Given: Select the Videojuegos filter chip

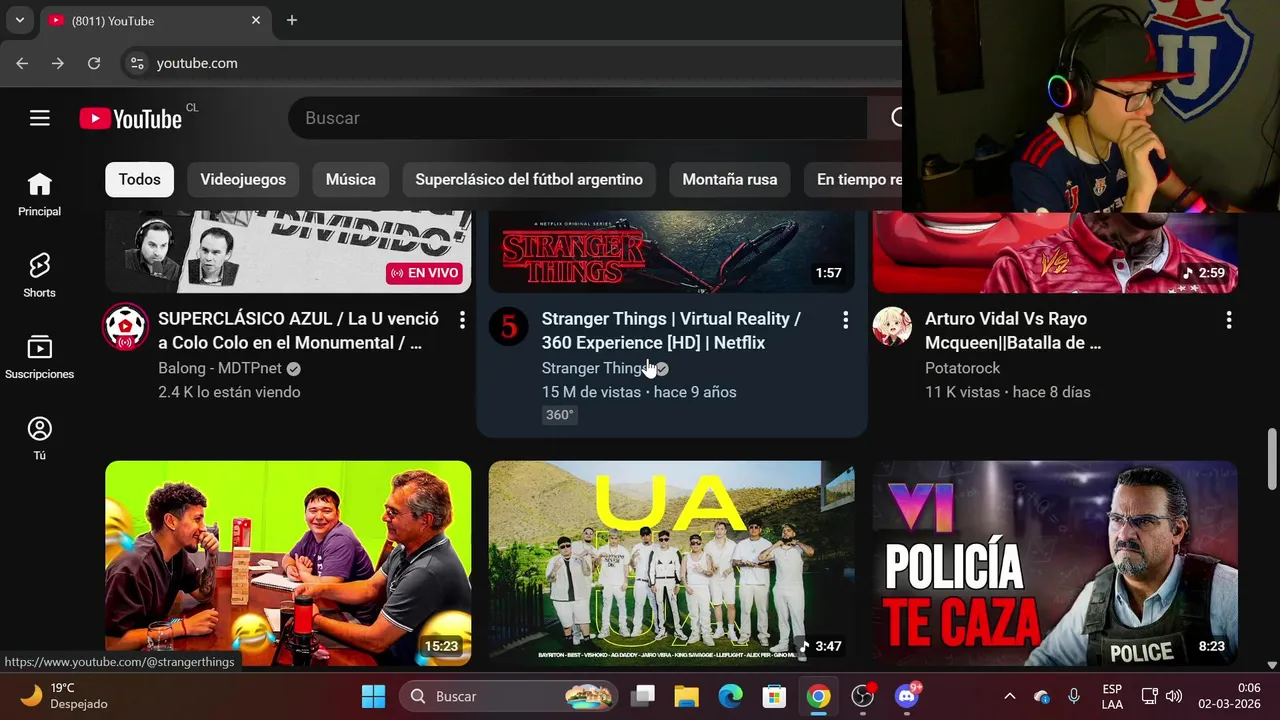Looking at the screenshot, I should pos(243,180).
